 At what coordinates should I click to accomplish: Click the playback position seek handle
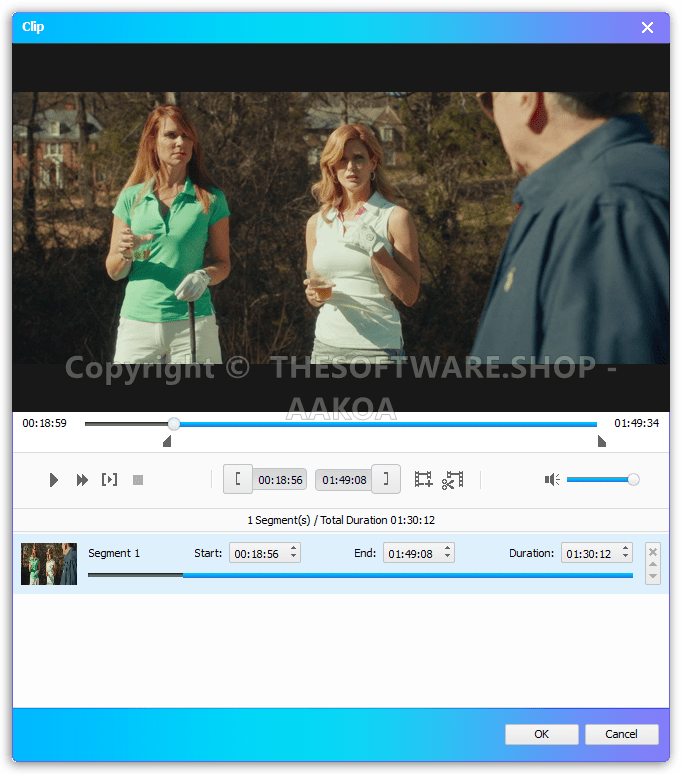tap(174, 424)
